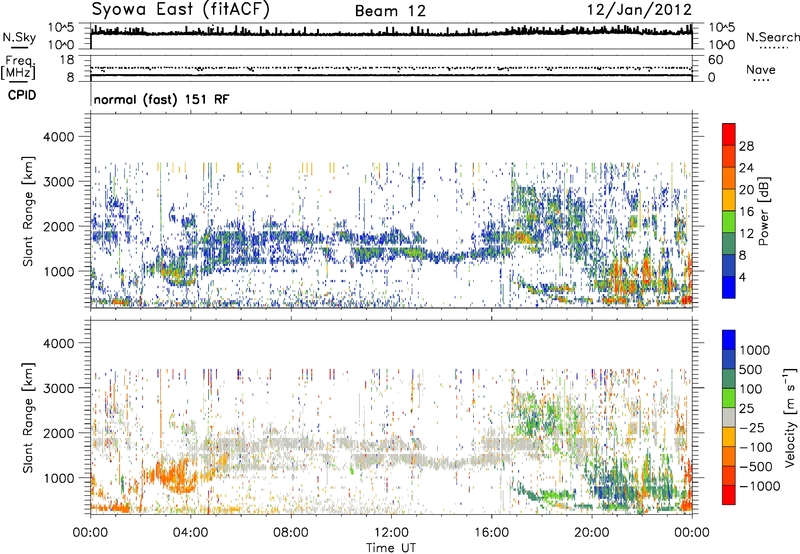Click the orange velocity patch near 04:00, 1000 km

click(176, 474)
